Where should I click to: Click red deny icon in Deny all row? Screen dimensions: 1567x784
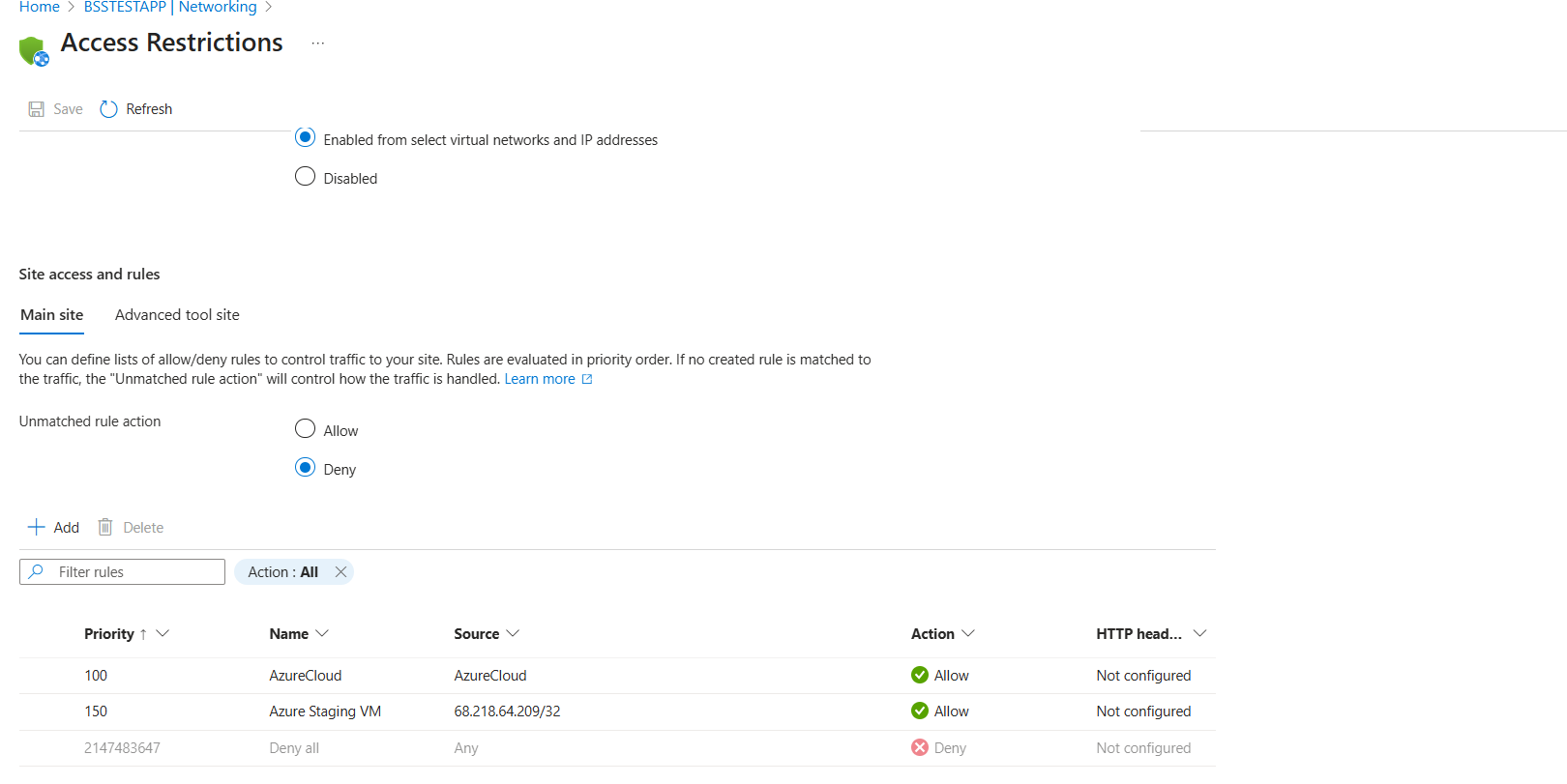pyautogui.click(x=920, y=747)
